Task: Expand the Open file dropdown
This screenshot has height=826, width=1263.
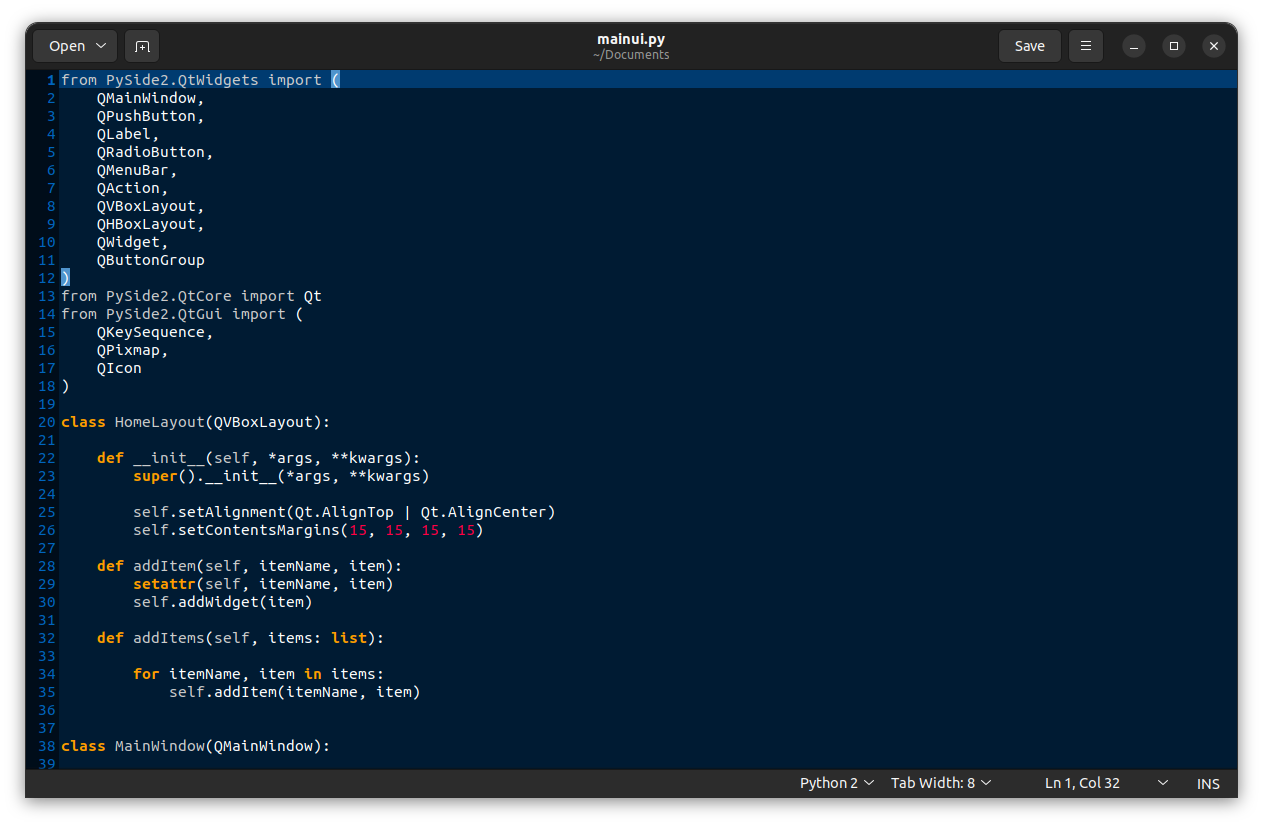Action: point(76,46)
